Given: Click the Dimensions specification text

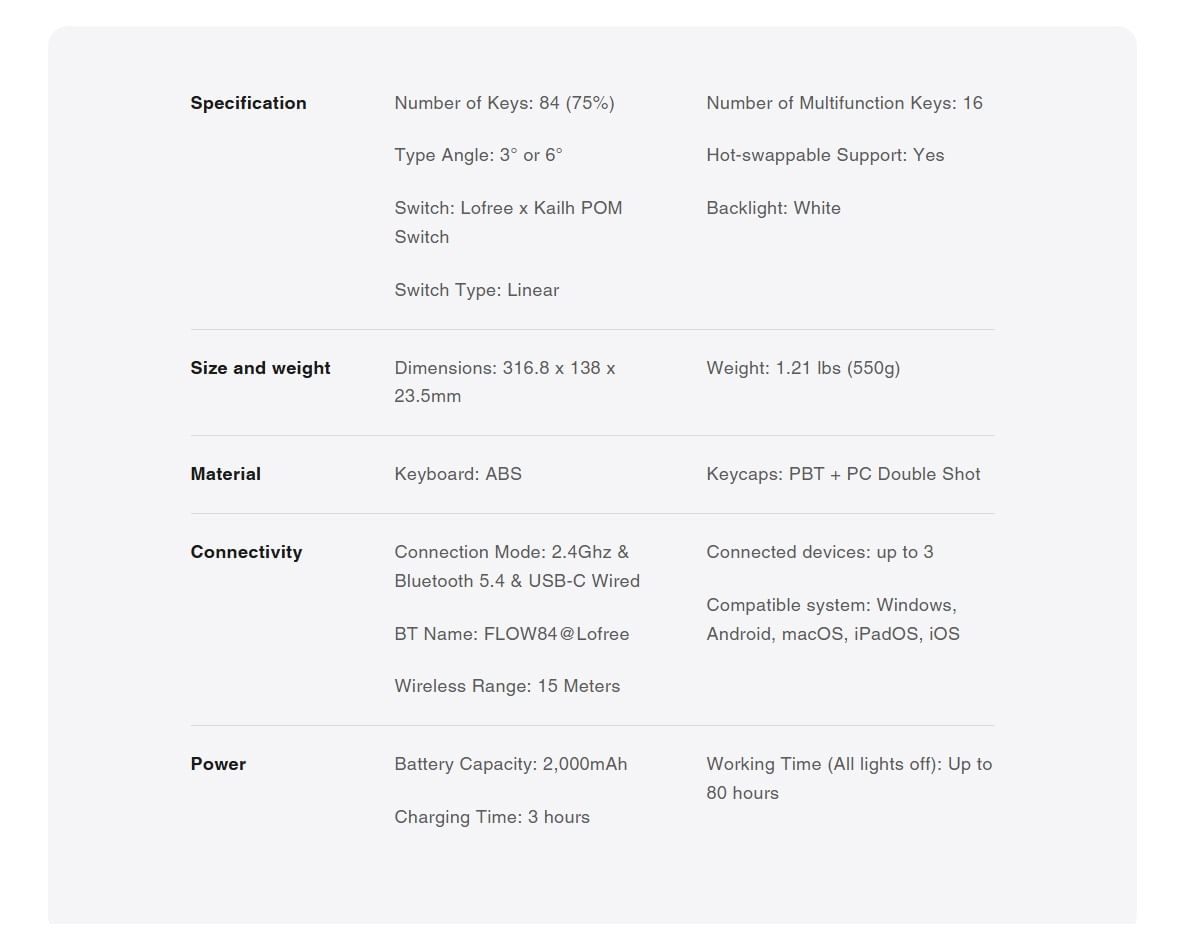Looking at the screenshot, I should (x=504, y=382).
